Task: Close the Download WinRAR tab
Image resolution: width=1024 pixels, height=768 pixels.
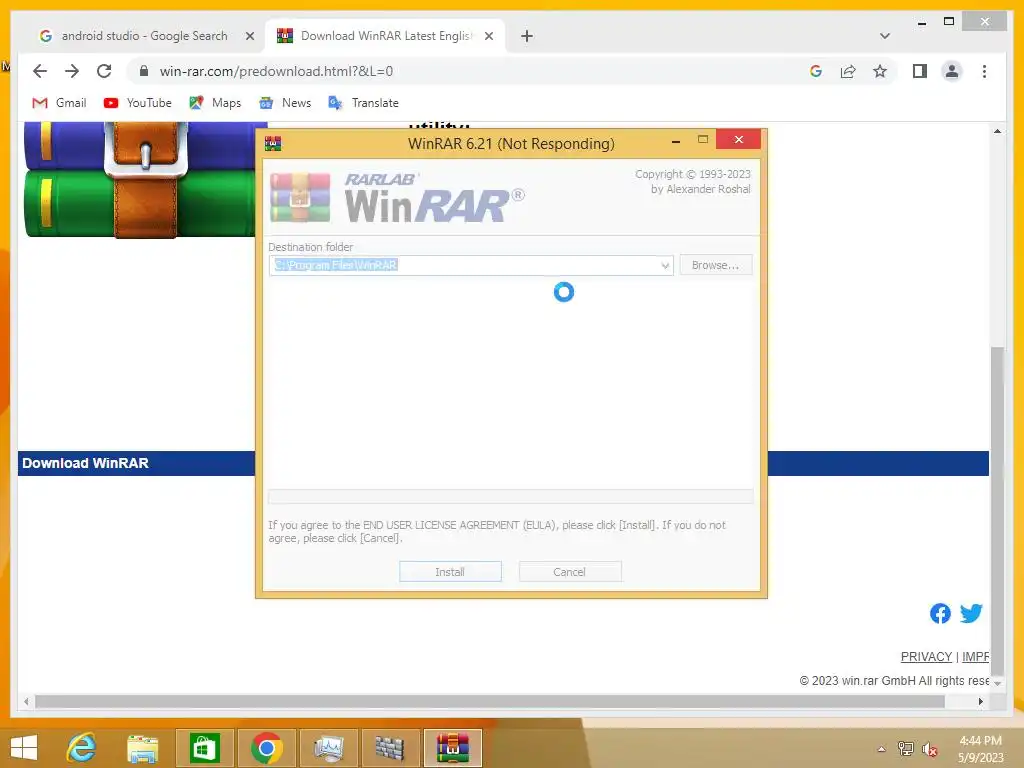Action: click(x=488, y=36)
